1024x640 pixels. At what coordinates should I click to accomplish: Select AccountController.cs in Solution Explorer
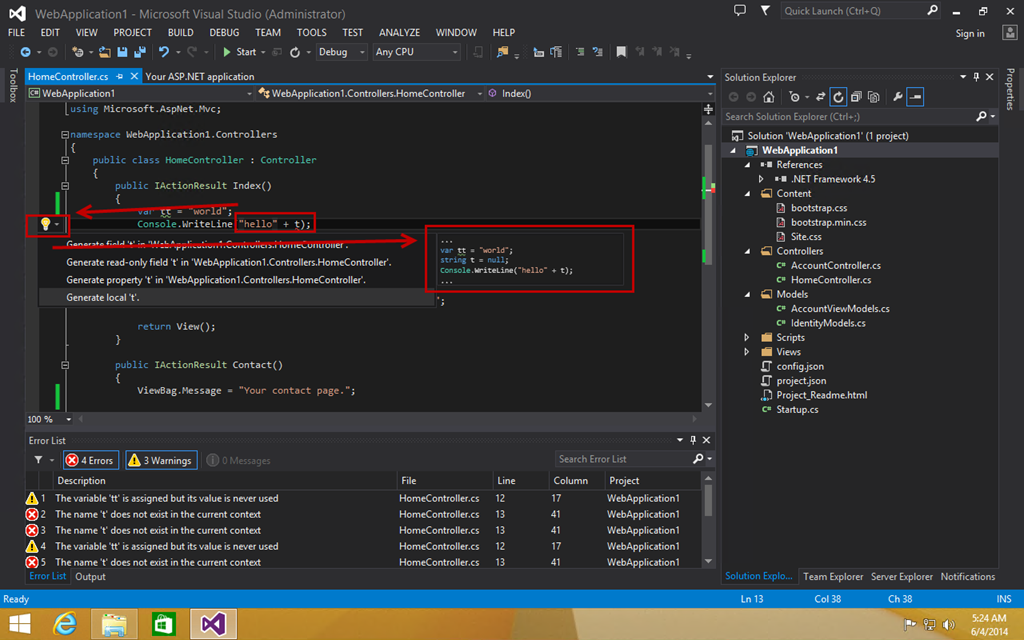click(835, 266)
